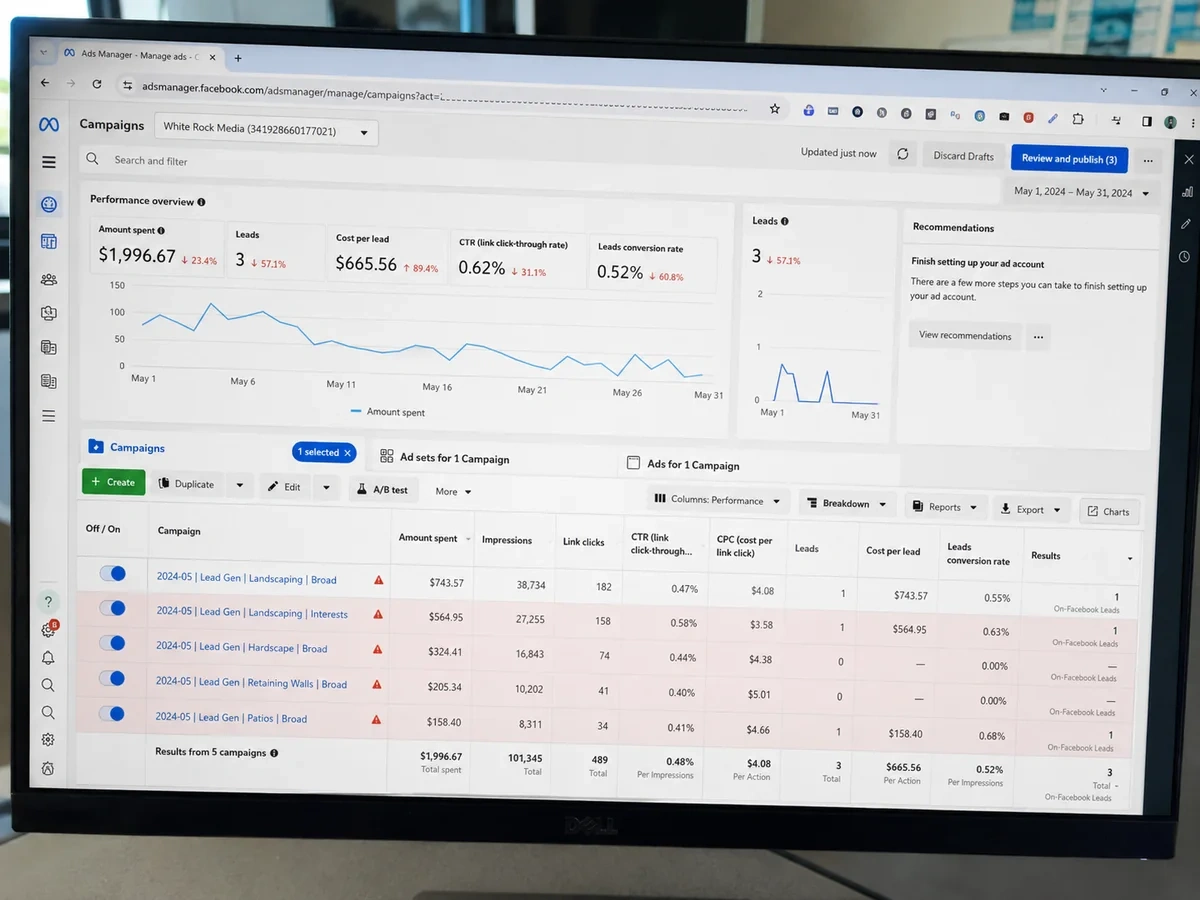Open a new browser tab
Image resolution: width=1200 pixels, height=900 pixels.
[238, 58]
